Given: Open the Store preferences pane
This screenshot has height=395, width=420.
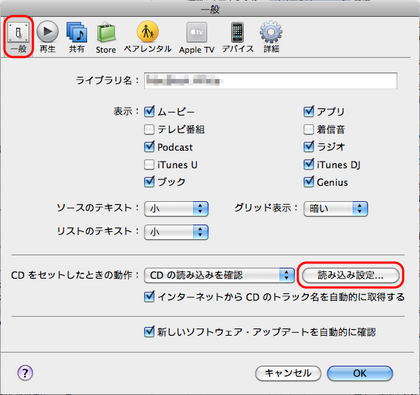Looking at the screenshot, I should coord(106,37).
